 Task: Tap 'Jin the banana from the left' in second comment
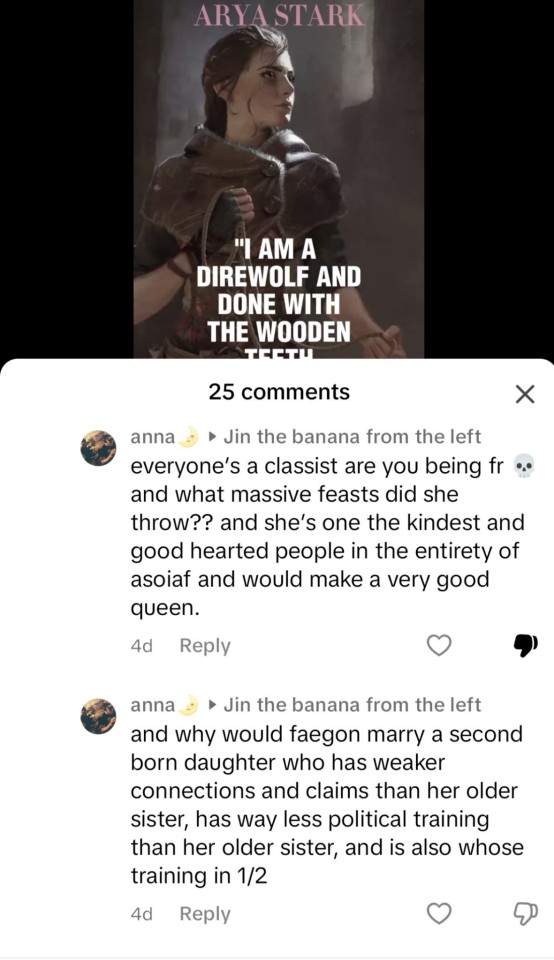coord(352,705)
